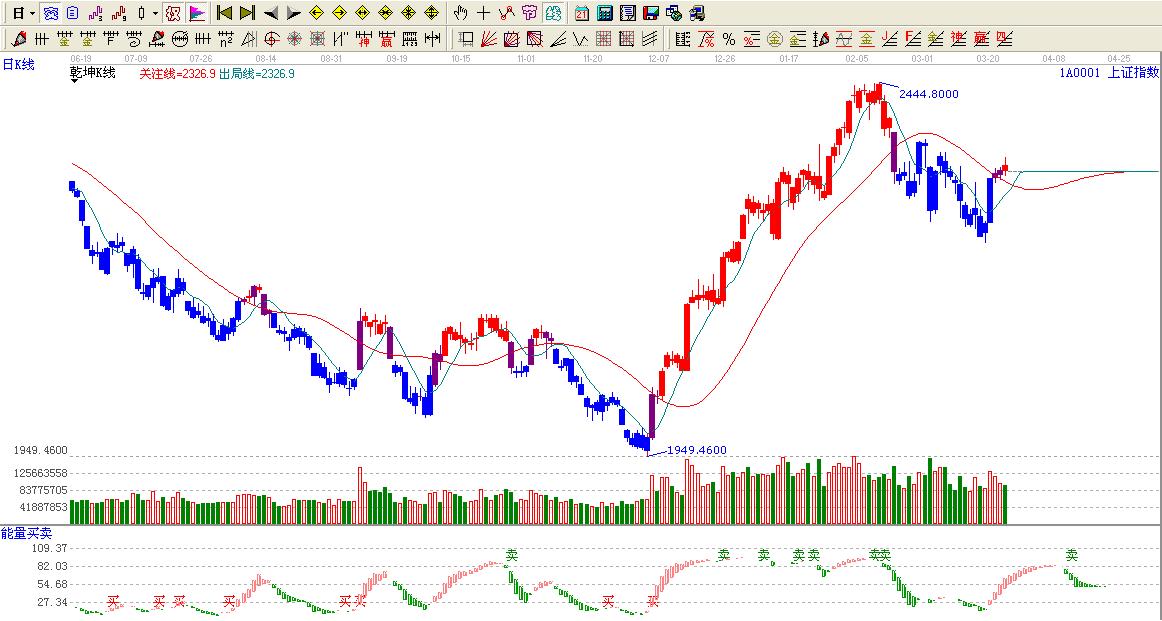Select the hand pan tool
The image size is (1162, 621).
click(x=460, y=13)
